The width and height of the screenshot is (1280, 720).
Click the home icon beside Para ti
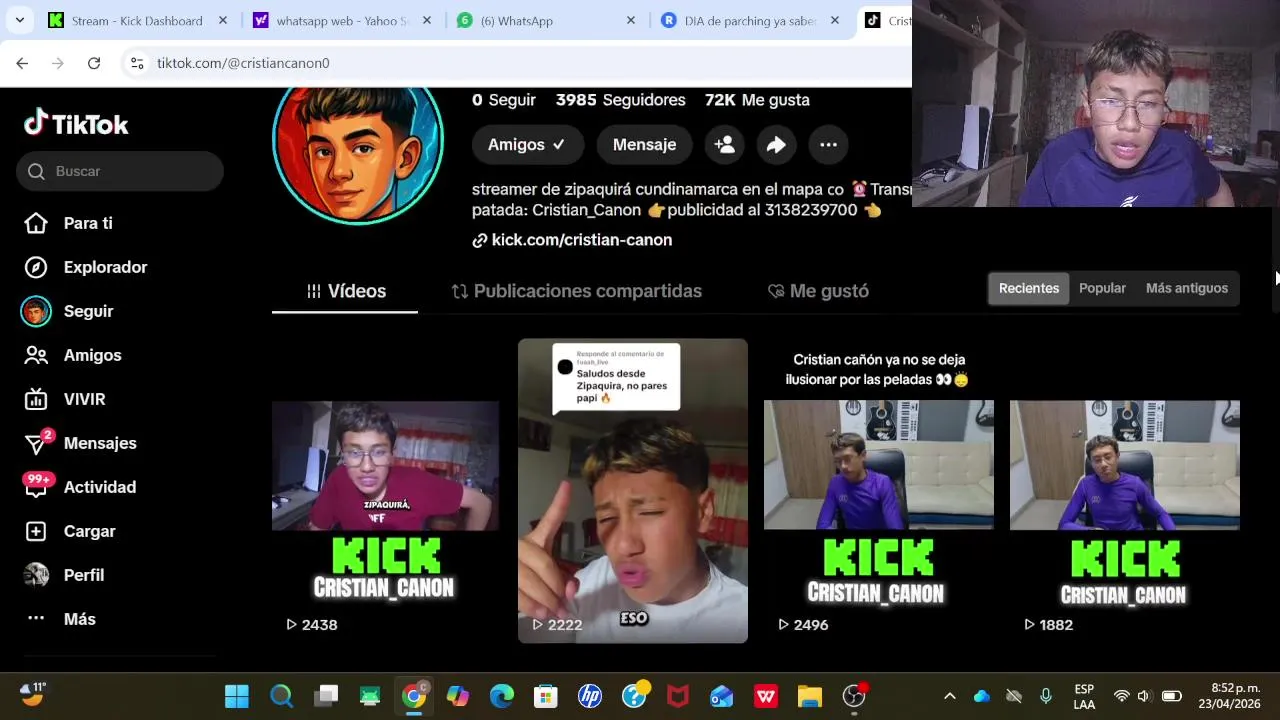(x=36, y=223)
